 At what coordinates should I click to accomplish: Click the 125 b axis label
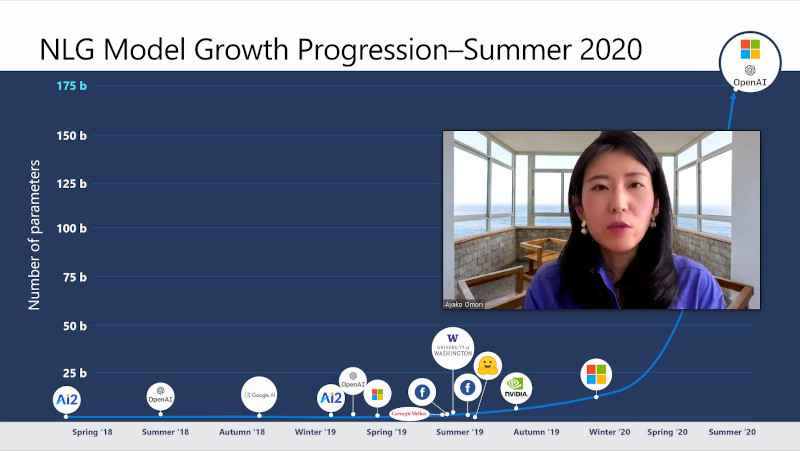point(71,184)
